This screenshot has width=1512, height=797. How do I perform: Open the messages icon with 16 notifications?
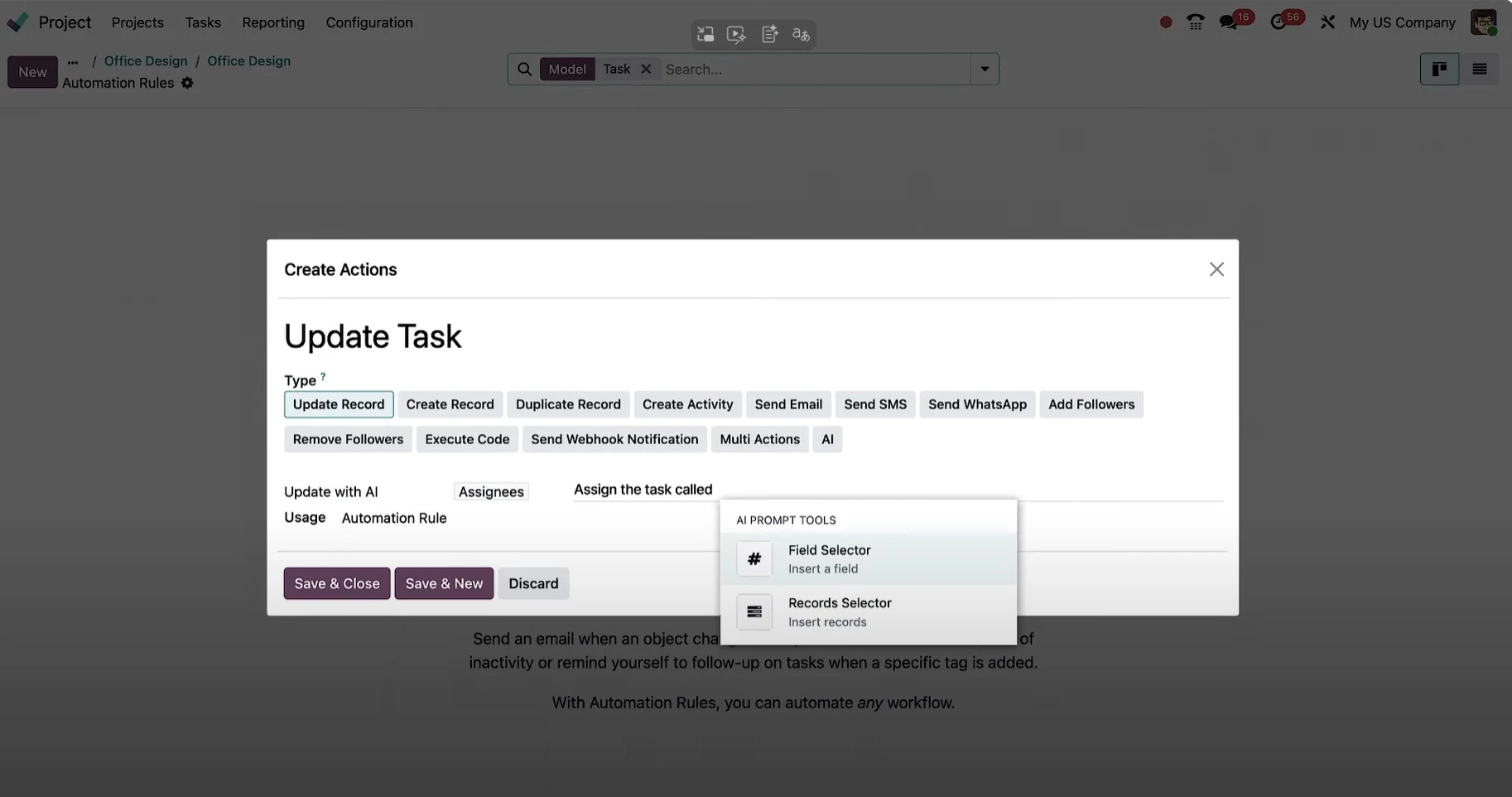[x=1229, y=22]
